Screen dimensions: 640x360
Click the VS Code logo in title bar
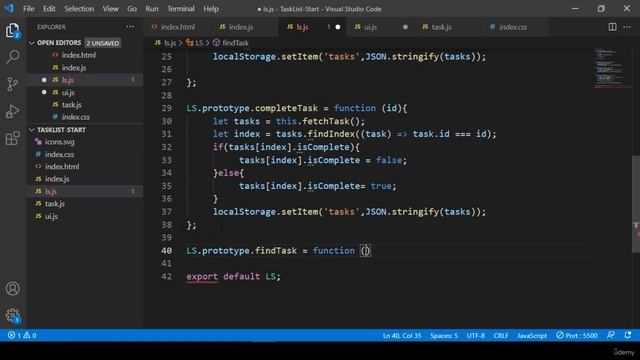(x=9, y=8)
